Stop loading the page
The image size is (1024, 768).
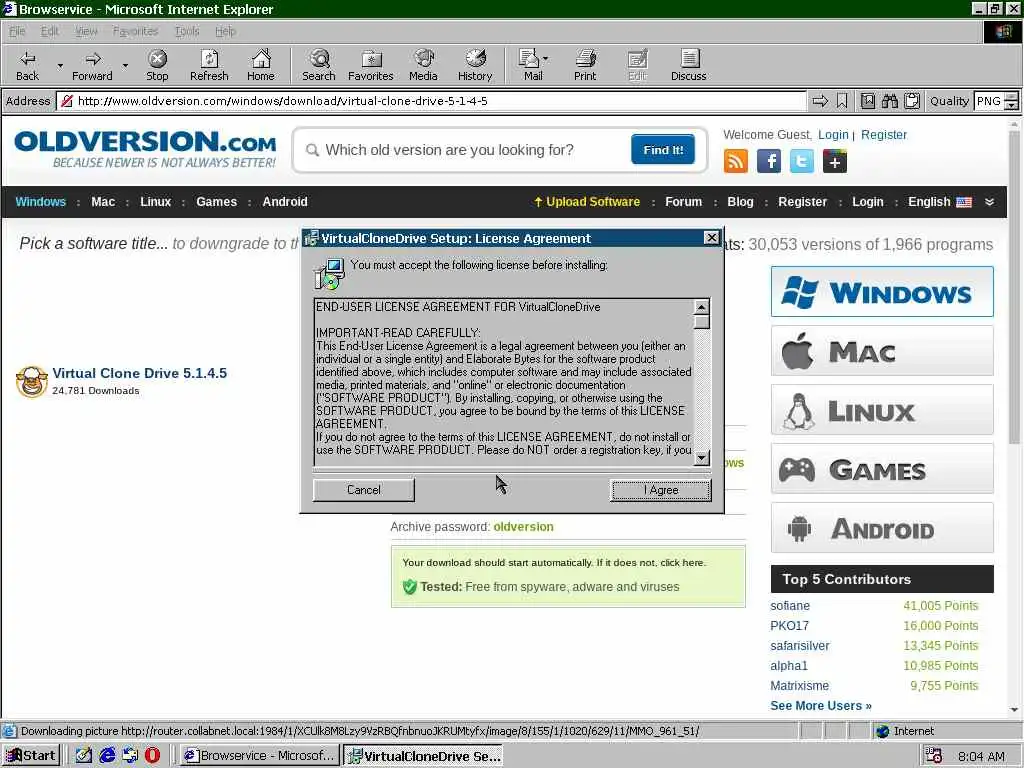[157, 65]
